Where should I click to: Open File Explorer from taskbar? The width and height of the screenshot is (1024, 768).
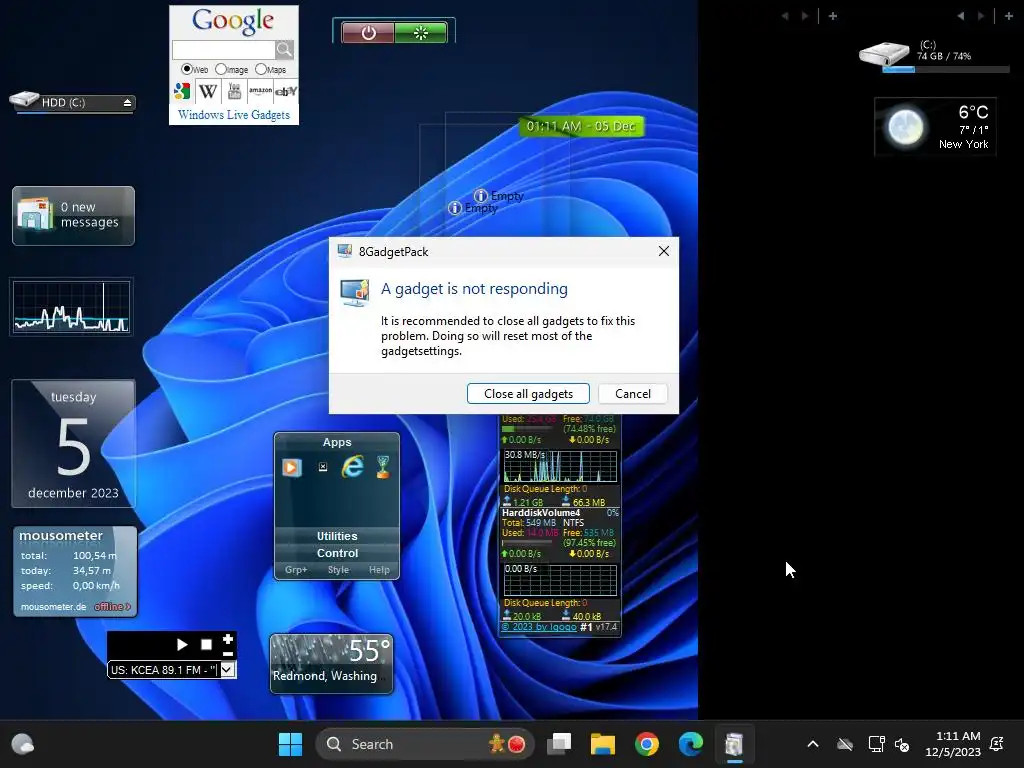tap(603, 744)
